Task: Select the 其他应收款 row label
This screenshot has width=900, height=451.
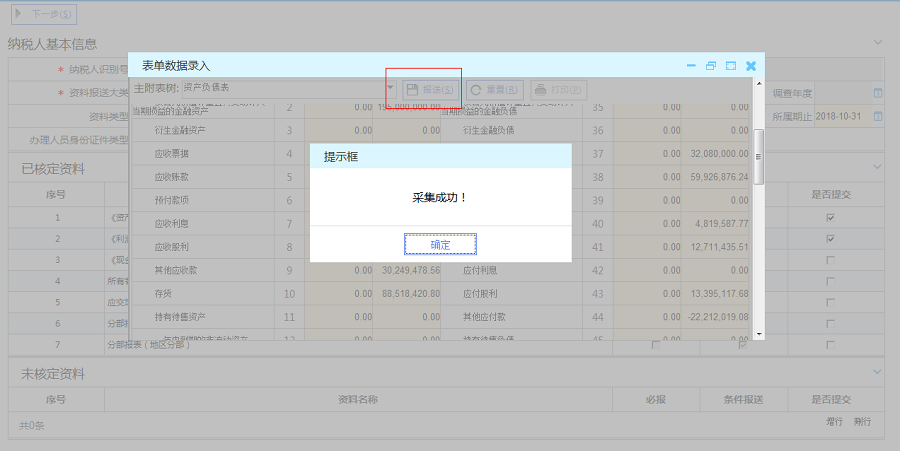Action: point(176,270)
